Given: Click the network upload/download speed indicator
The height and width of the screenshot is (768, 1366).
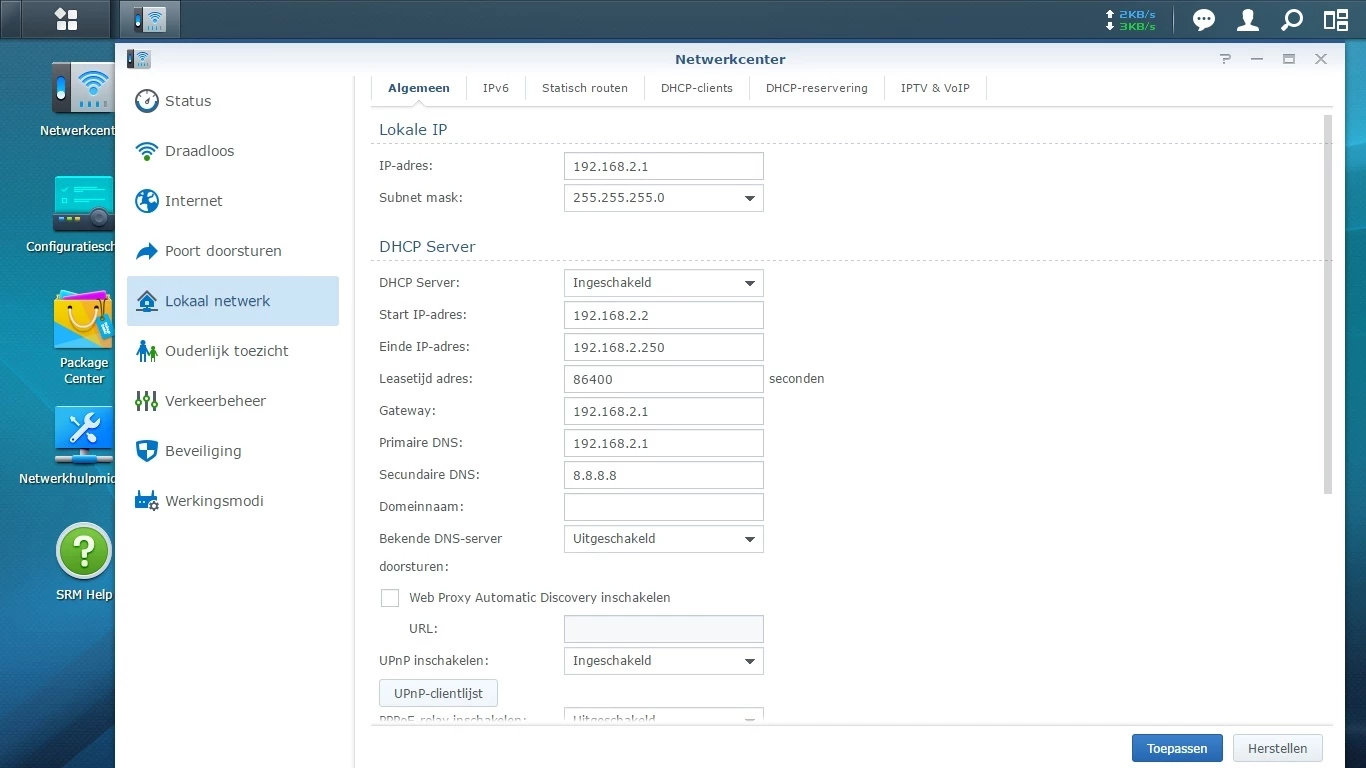Looking at the screenshot, I should click(x=1130, y=20).
